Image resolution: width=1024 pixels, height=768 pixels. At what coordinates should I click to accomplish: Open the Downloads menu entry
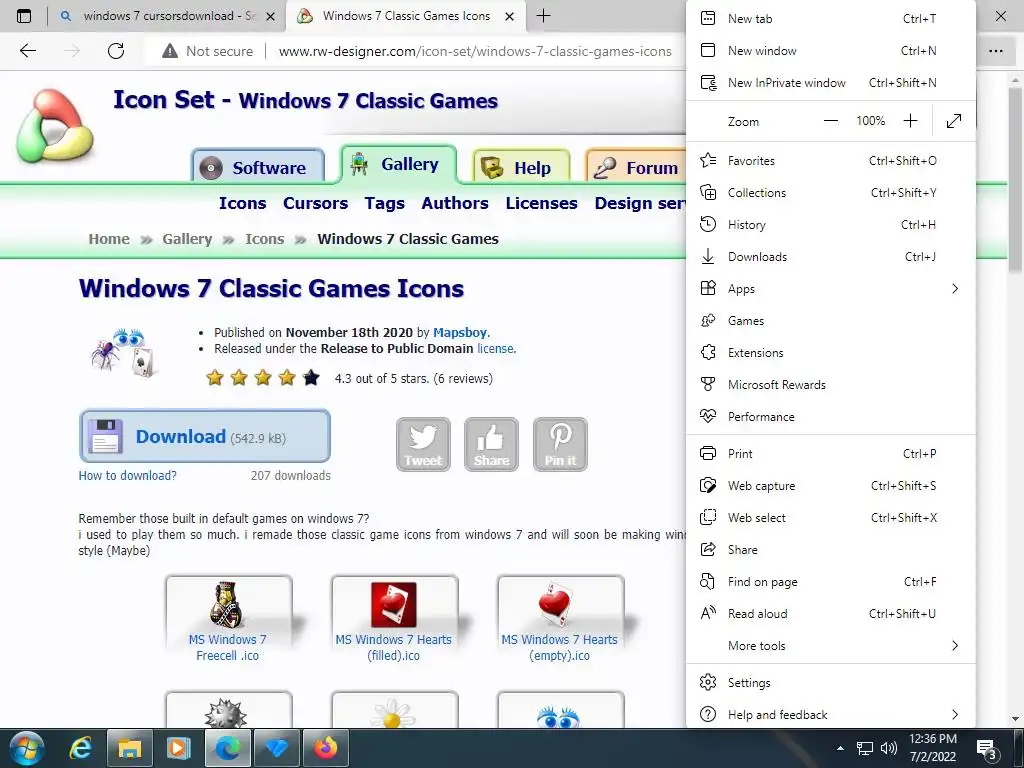(x=831, y=257)
